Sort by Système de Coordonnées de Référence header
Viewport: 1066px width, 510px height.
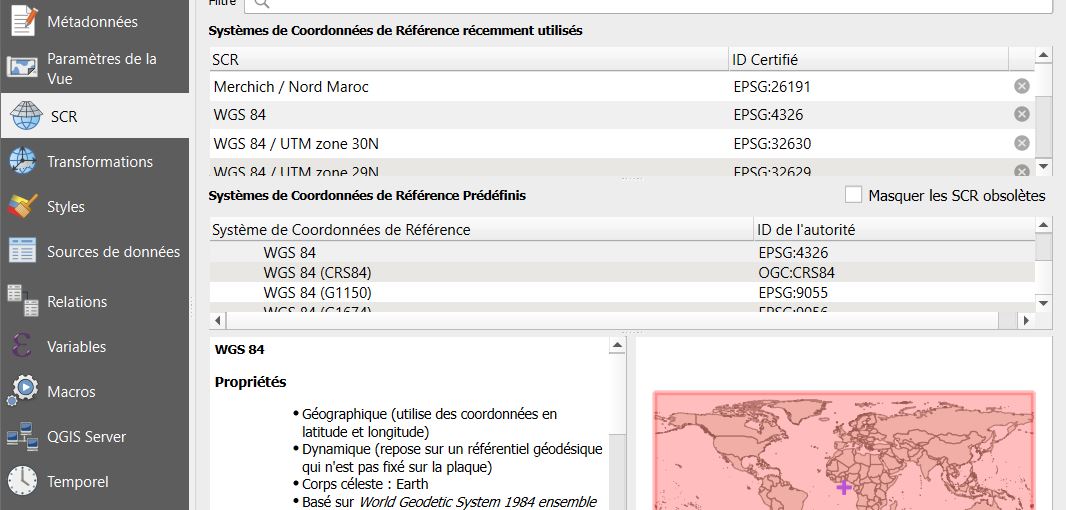[x=481, y=229]
